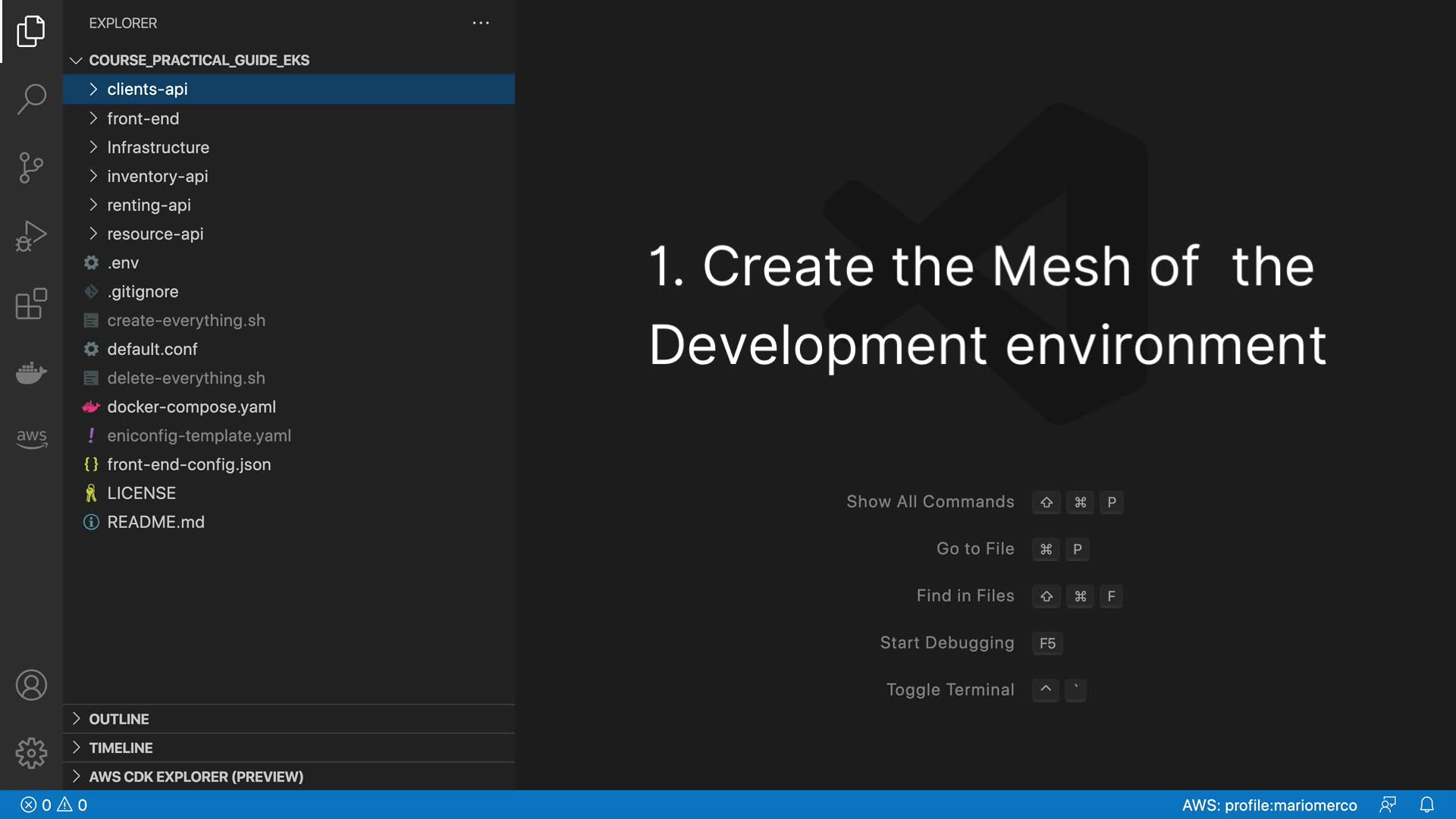Expand the OUTLINE section
Viewport: 1456px width, 819px height.
coord(119,719)
